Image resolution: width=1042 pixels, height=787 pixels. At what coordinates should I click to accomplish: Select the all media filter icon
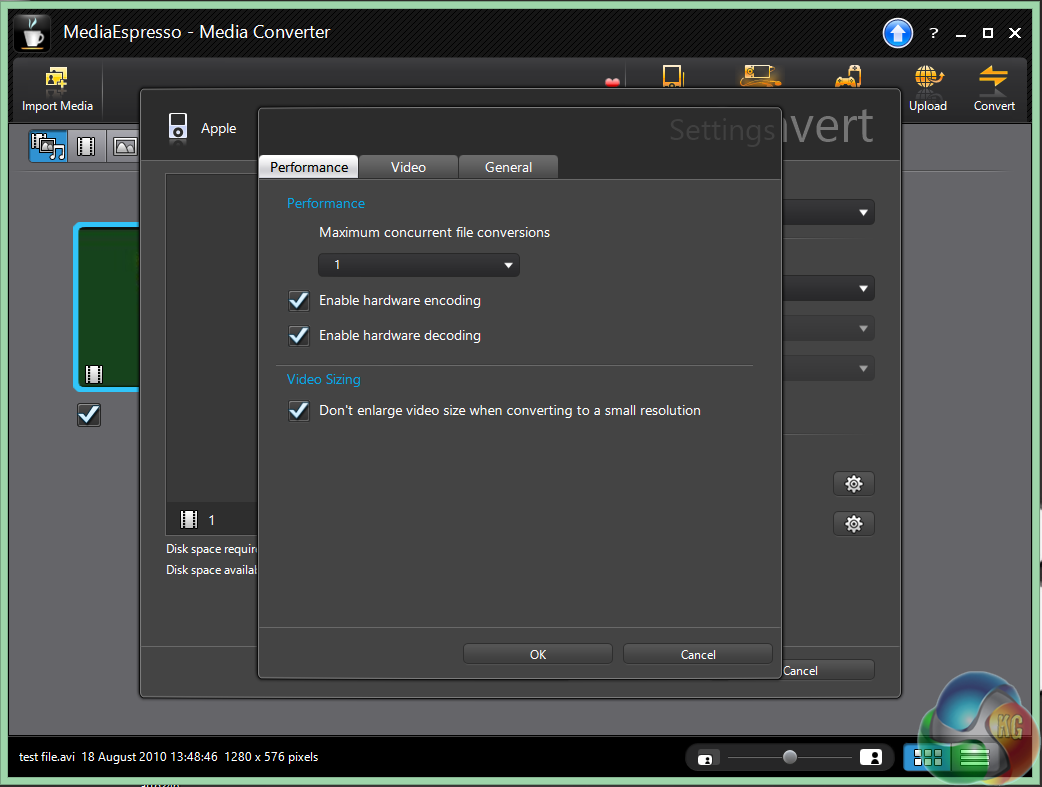point(48,147)
